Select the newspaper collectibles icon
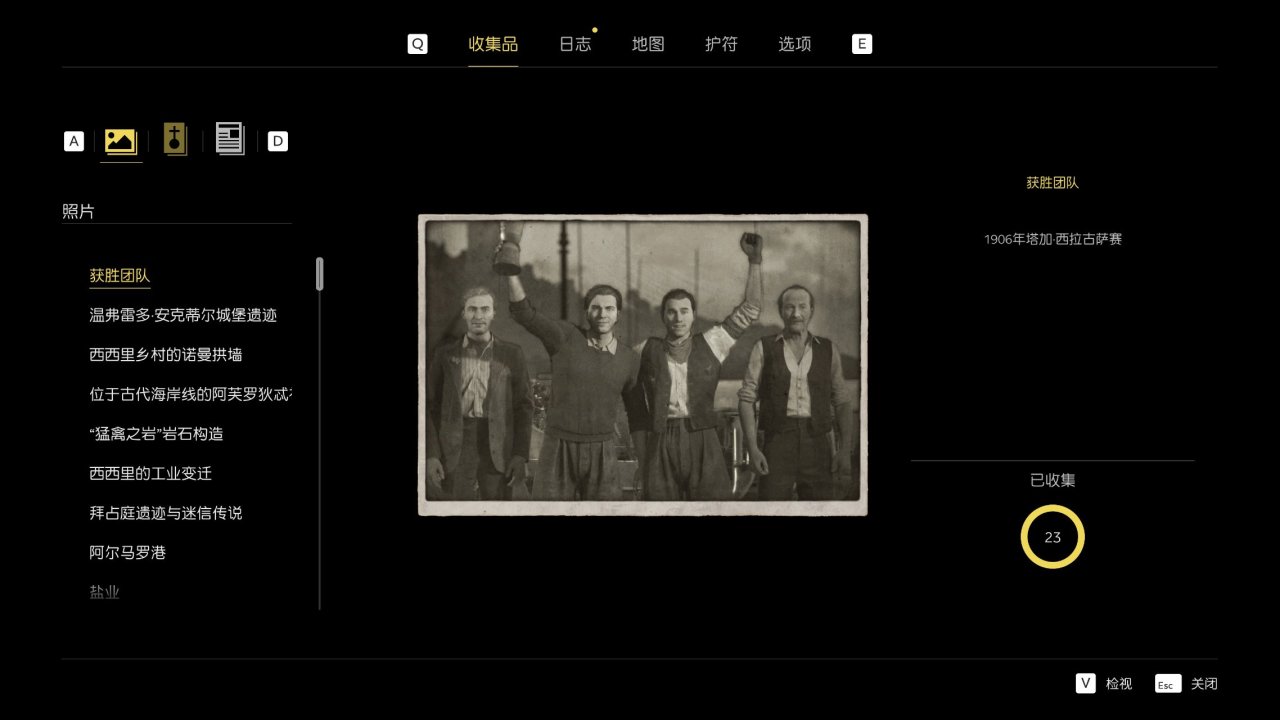This screenshot has height=720, width=1280. [230, 139]
